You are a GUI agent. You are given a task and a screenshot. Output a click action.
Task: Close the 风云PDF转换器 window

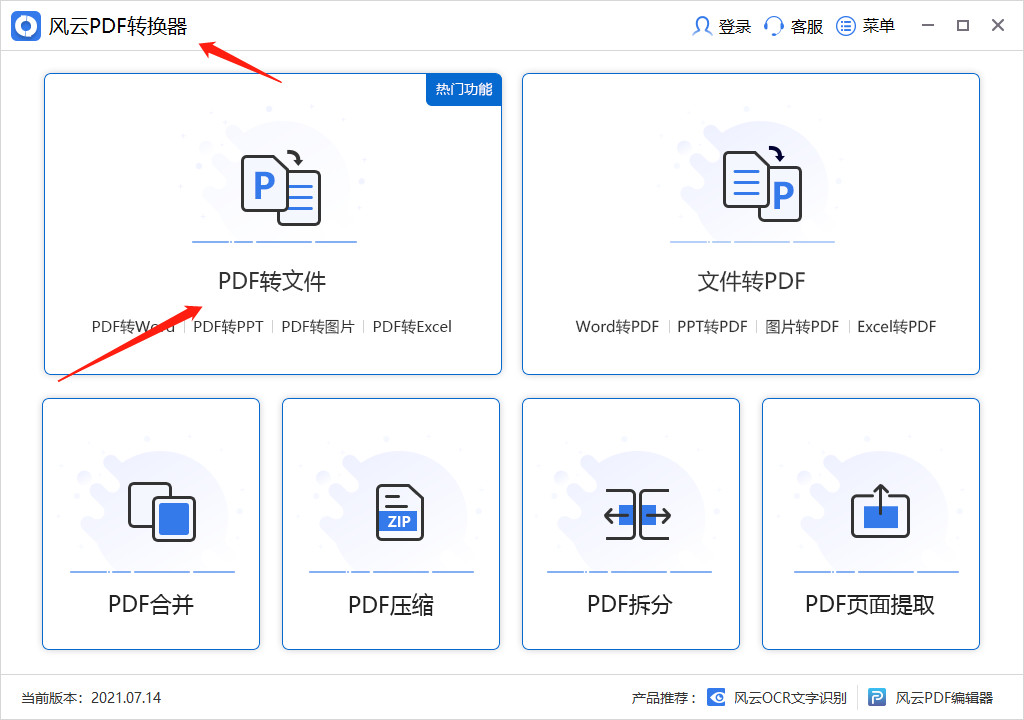997,25
